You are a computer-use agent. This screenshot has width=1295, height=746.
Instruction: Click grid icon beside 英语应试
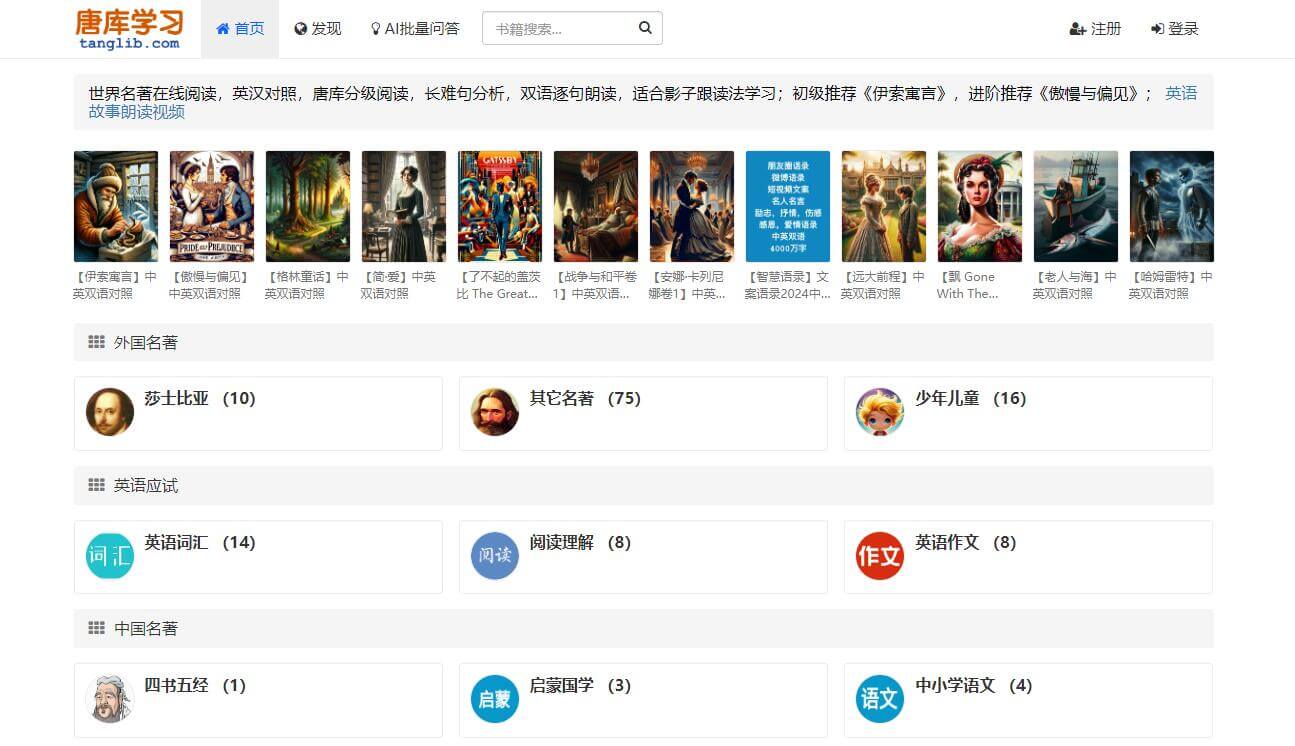(x=96, y=485)
